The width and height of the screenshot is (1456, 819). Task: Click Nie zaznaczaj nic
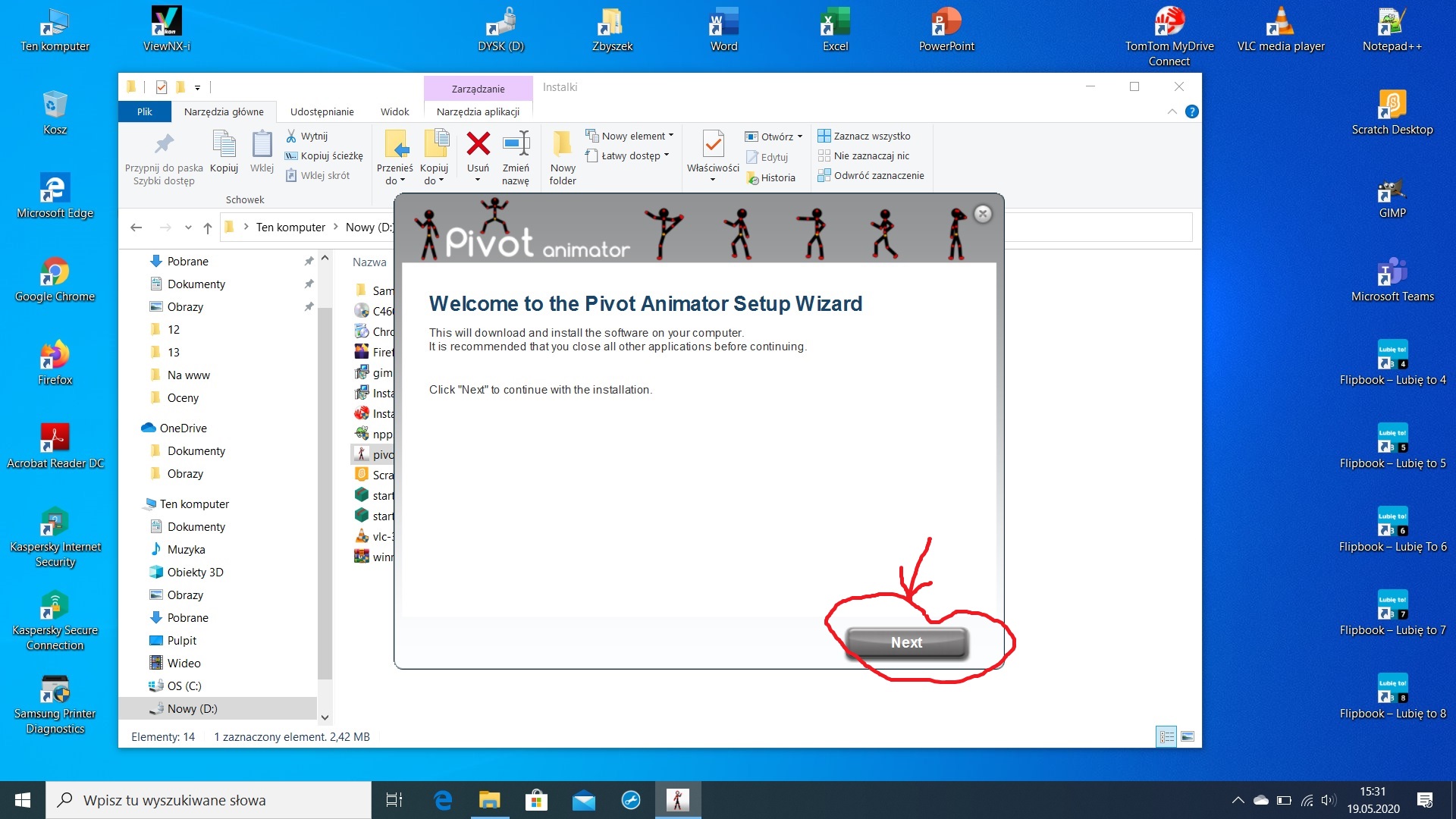point(863,155)
